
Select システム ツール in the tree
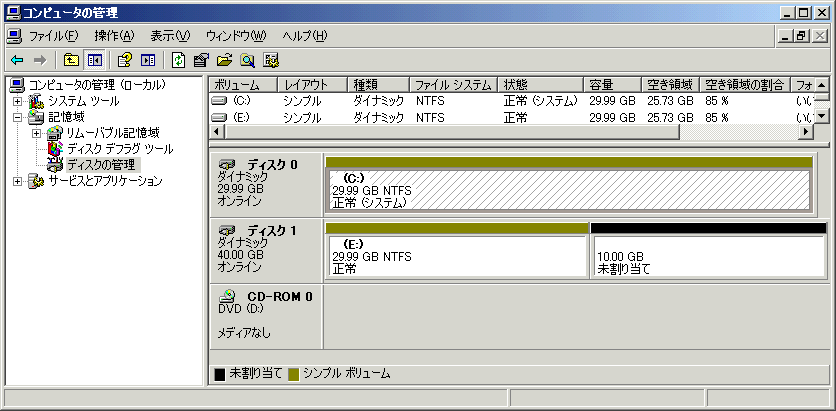click(84, 101)
